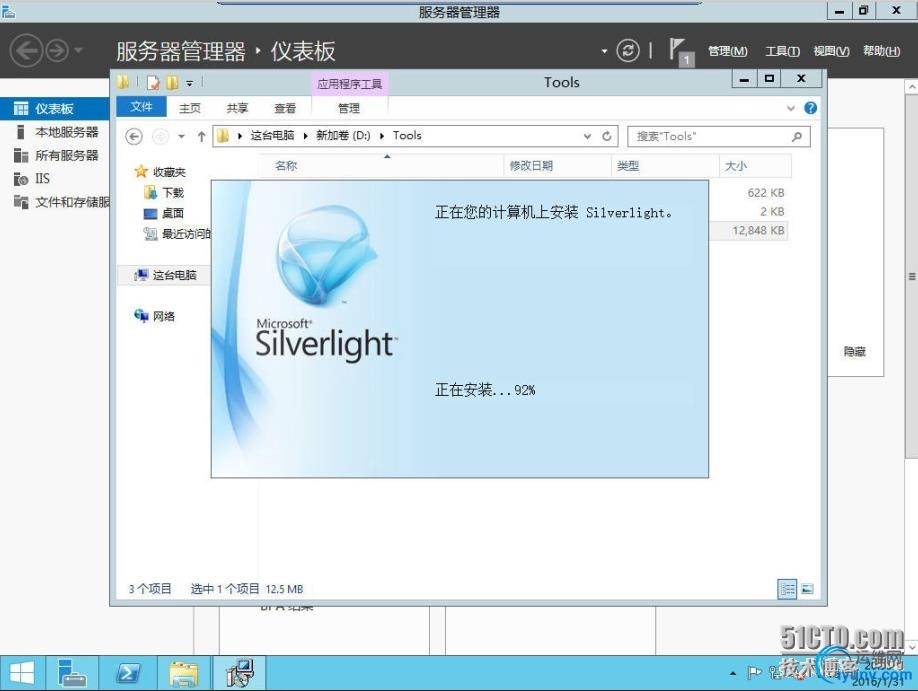Screen dimensions: 918x691
Task: Open 最近访问的位置 in the navigation pane
Action: tap(177, 234)
